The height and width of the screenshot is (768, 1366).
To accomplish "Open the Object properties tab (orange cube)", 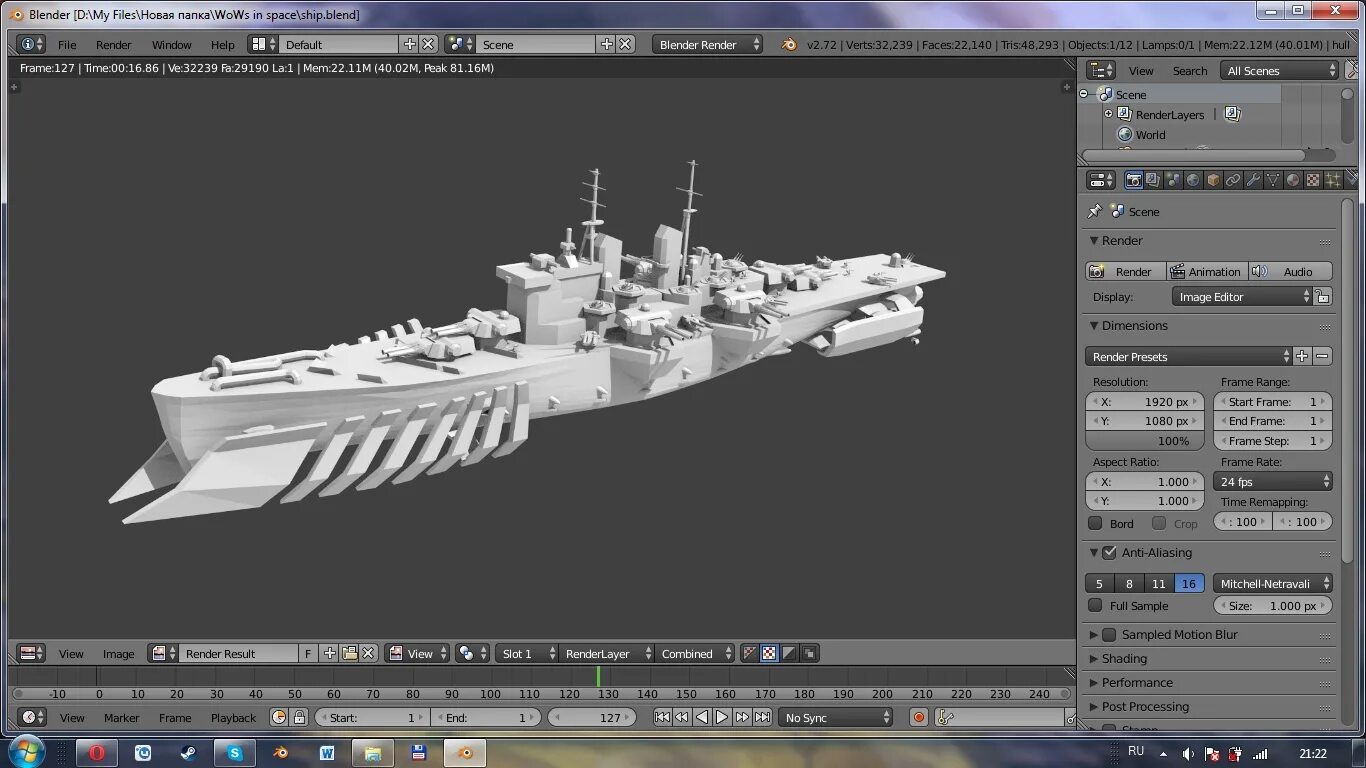I will [x=1213, y=180].
